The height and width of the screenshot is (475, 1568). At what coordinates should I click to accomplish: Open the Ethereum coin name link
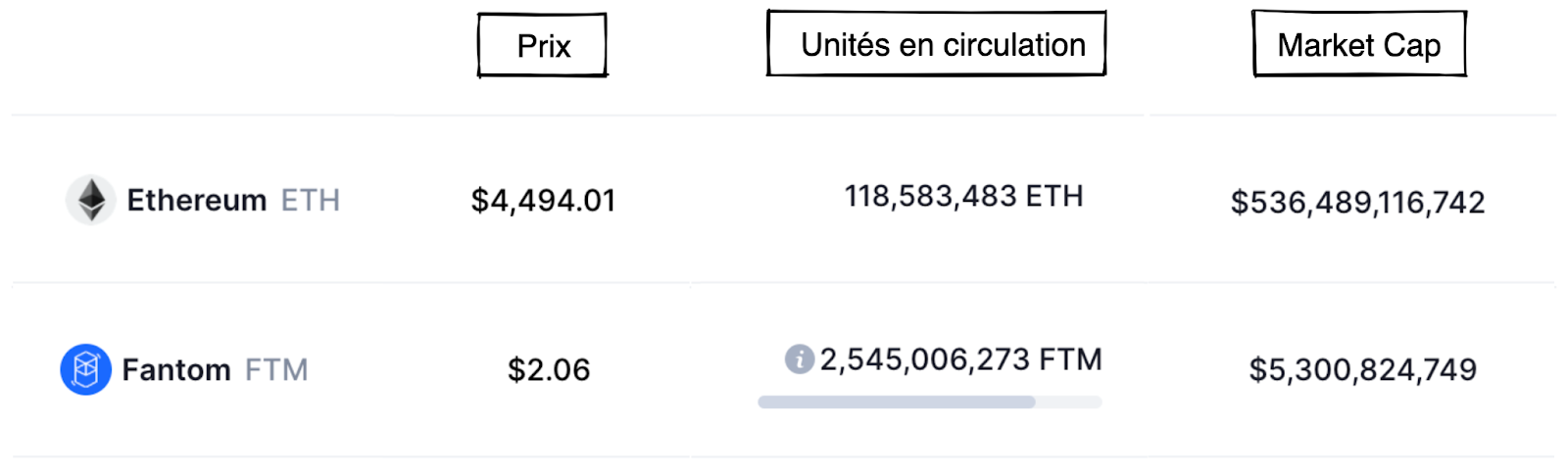coord(196,200)
